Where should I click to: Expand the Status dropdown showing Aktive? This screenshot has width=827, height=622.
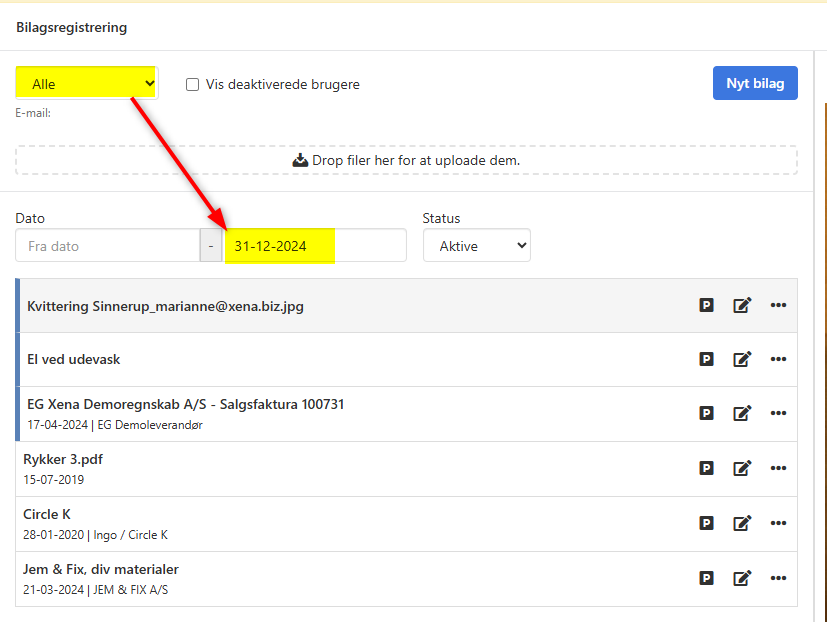click(476, 246)
